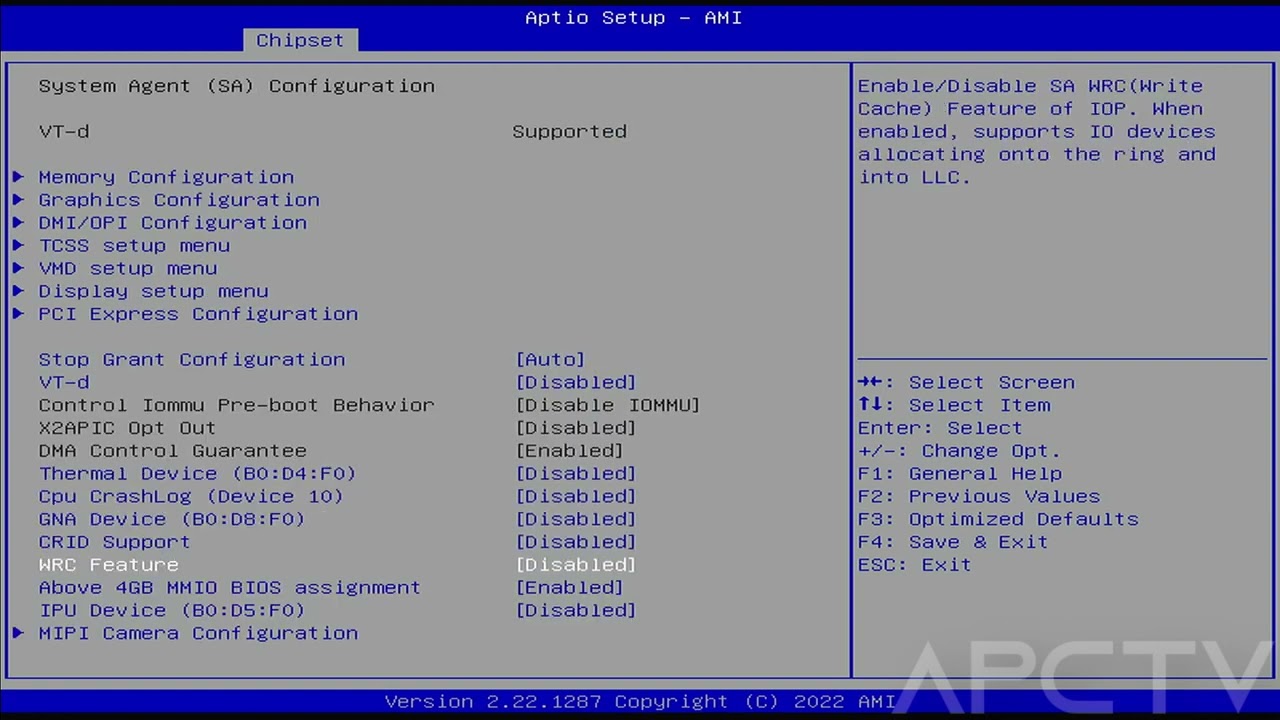This screenshot has width=1280, height=720.
Task: Click arrow beside MIPI Camera Configuration
Action: (19, 633)
